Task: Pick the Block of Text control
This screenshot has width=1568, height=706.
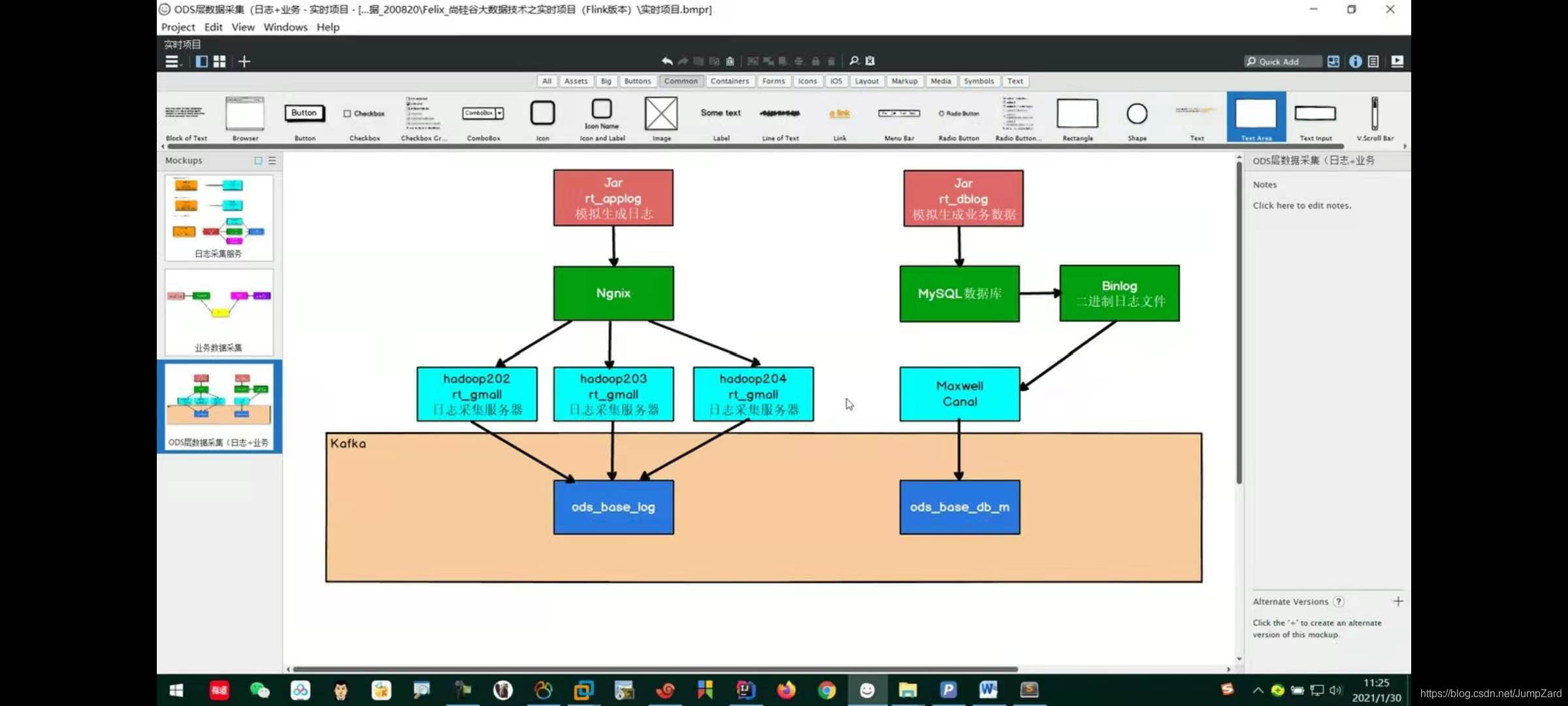Action: [x=186, y=118]
